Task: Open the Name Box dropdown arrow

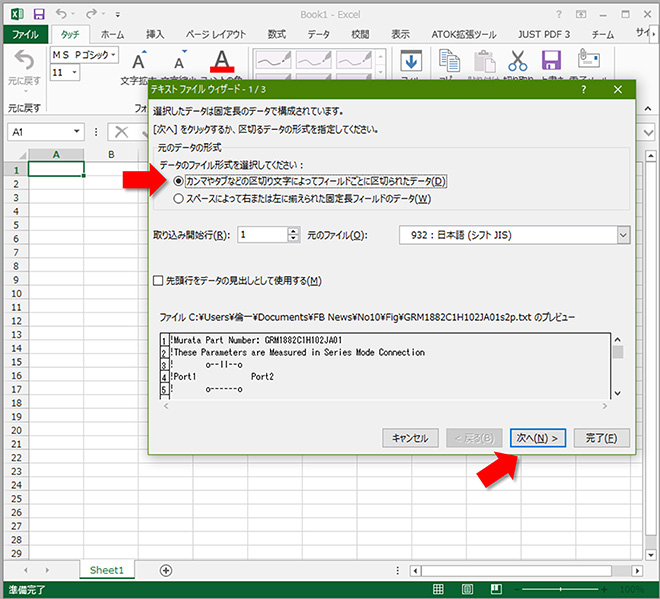Action: 77,132
